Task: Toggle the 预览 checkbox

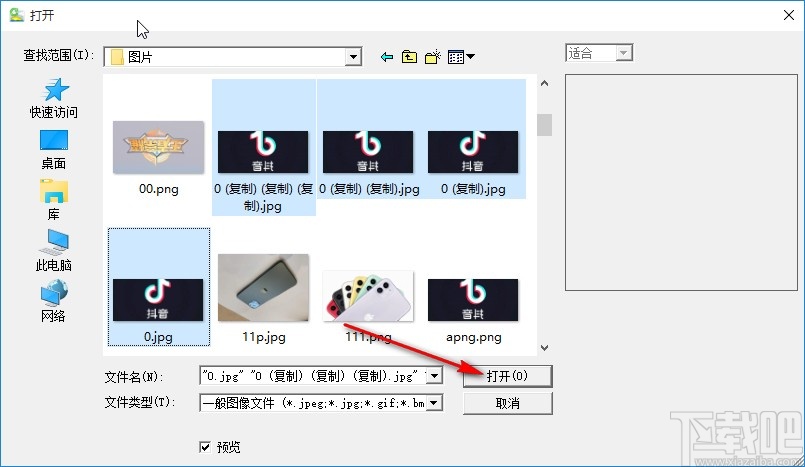Action: 205,447
